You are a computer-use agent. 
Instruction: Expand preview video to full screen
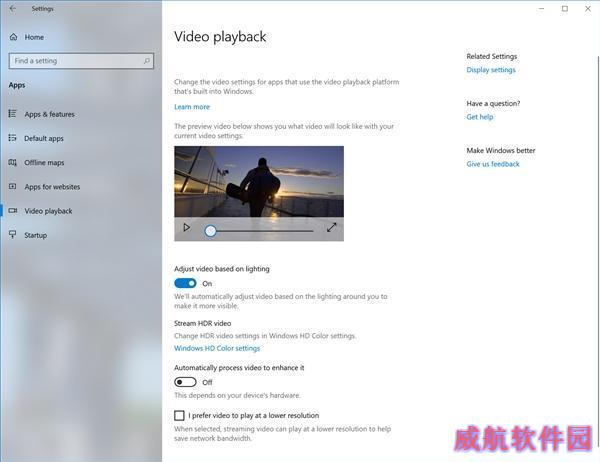pyautogui.click(x=331, y=227)
